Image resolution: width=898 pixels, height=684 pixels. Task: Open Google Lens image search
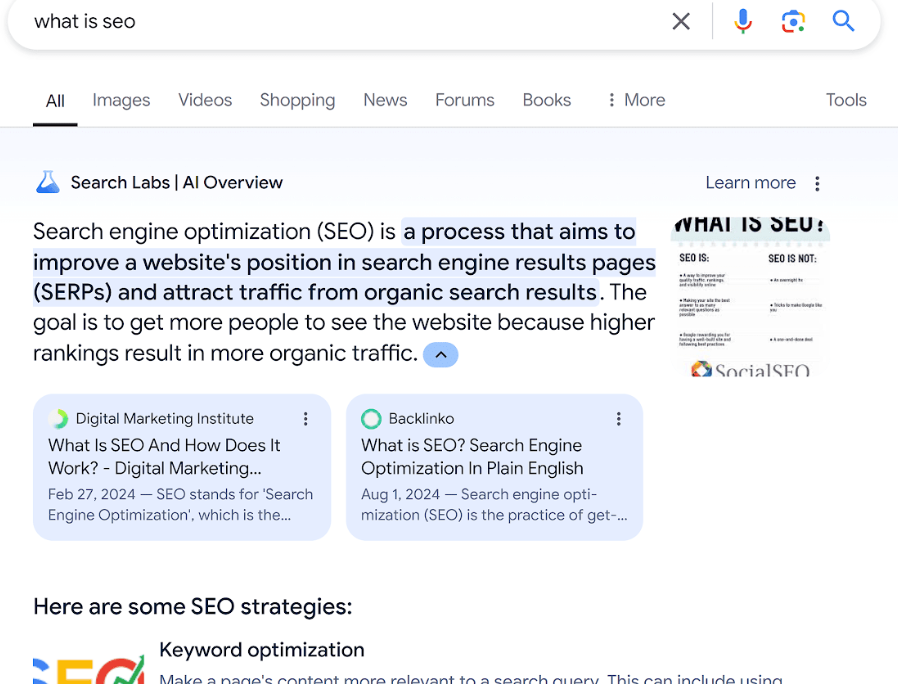tap(793, 21)
